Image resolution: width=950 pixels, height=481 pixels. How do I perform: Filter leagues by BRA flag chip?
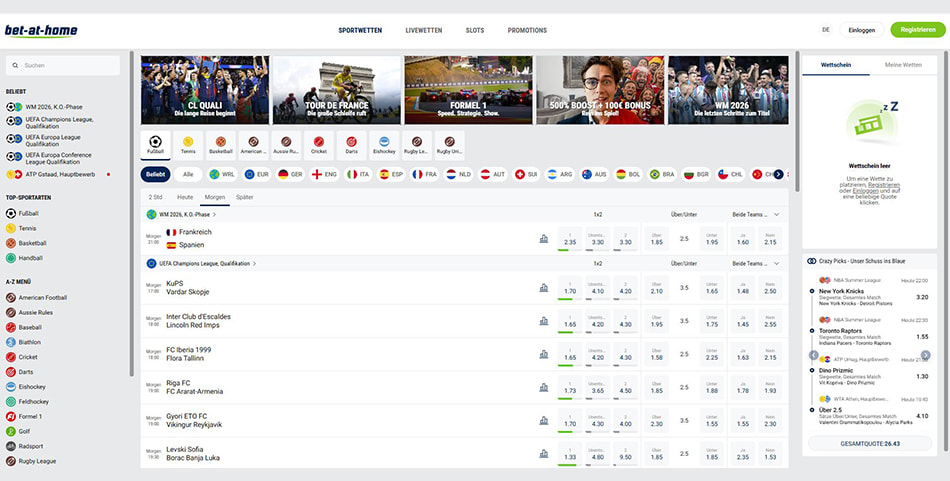[x=662, y=174]
